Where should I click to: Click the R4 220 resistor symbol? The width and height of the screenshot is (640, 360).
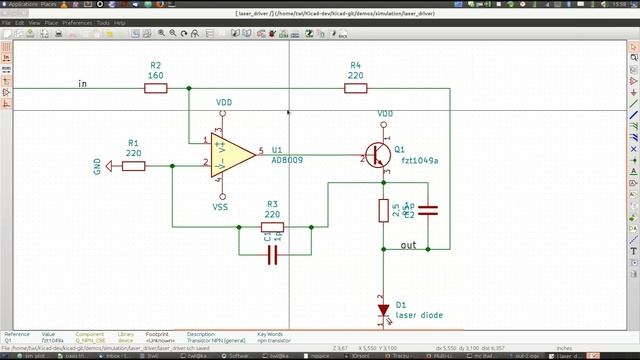356,88
